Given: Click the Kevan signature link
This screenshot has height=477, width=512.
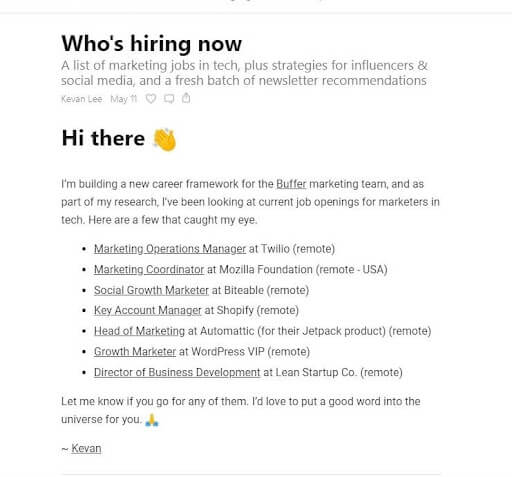Looking at the screenshot, I should point(86,449).
